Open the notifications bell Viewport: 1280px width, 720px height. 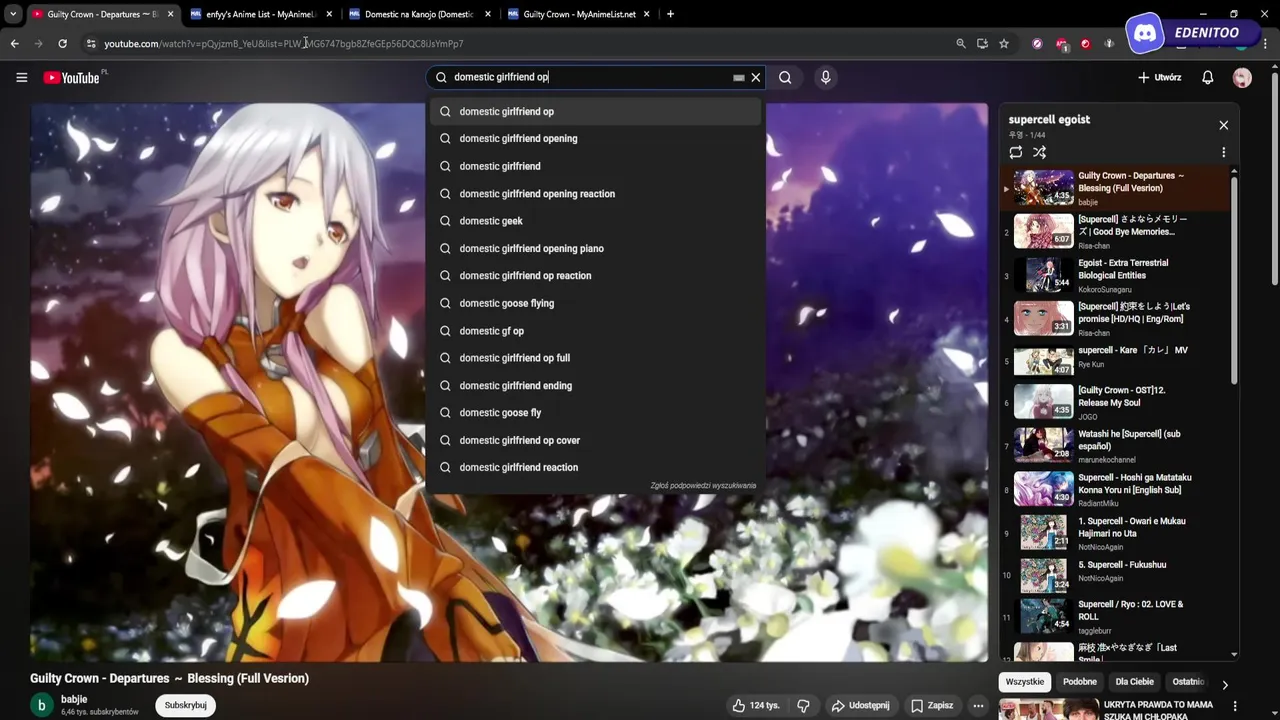pos(1207,77)
